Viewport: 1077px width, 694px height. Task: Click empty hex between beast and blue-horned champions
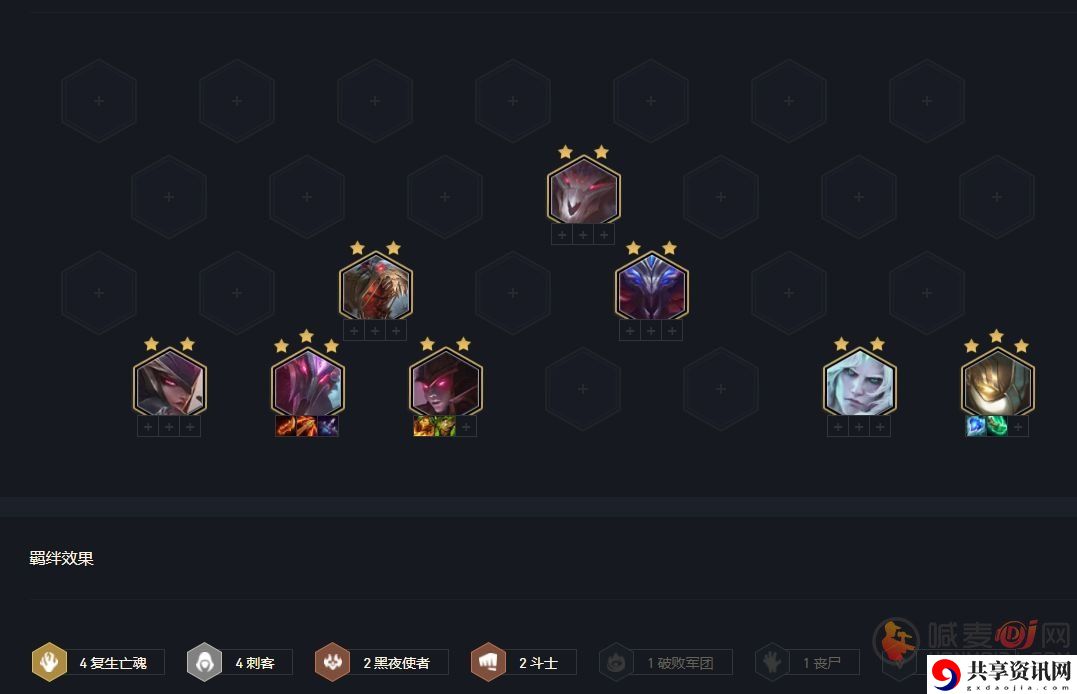(x=513, y=293)
